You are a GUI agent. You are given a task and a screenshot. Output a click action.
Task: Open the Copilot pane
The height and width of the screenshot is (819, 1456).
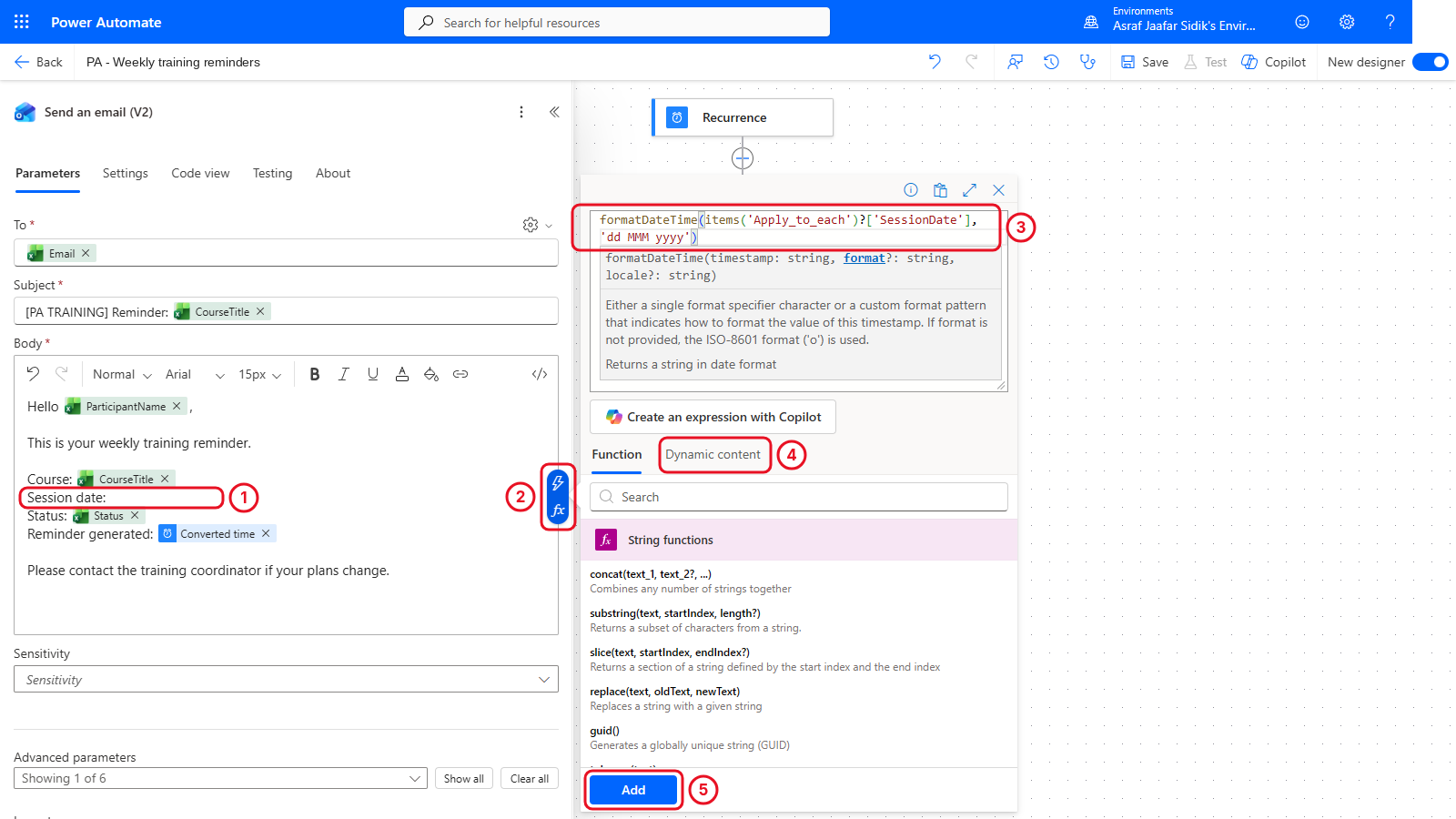point(1274,62)
